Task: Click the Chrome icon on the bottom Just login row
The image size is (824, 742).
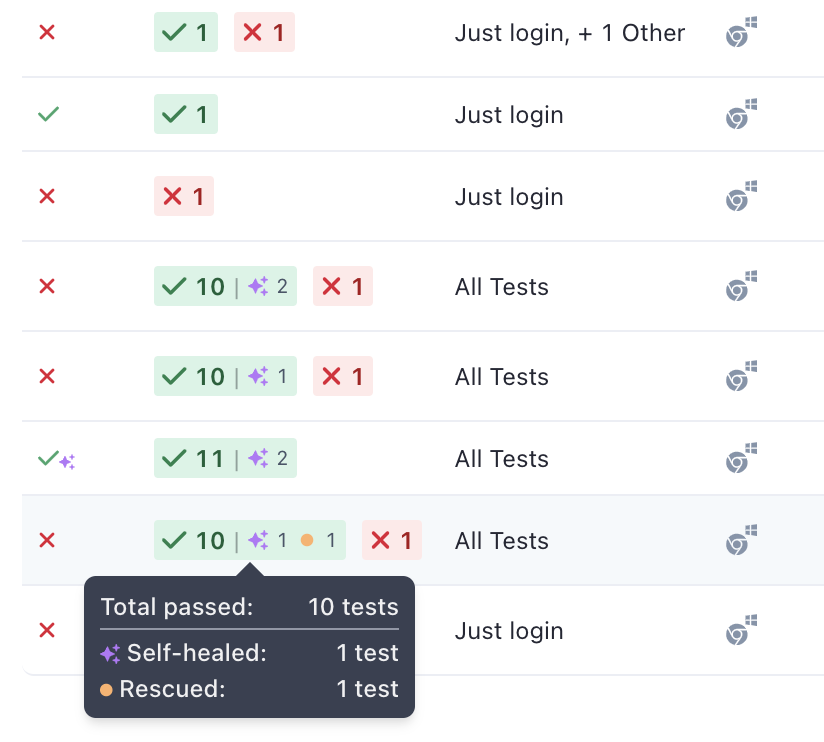Action: pyautogui.click(x=740, y=630)
